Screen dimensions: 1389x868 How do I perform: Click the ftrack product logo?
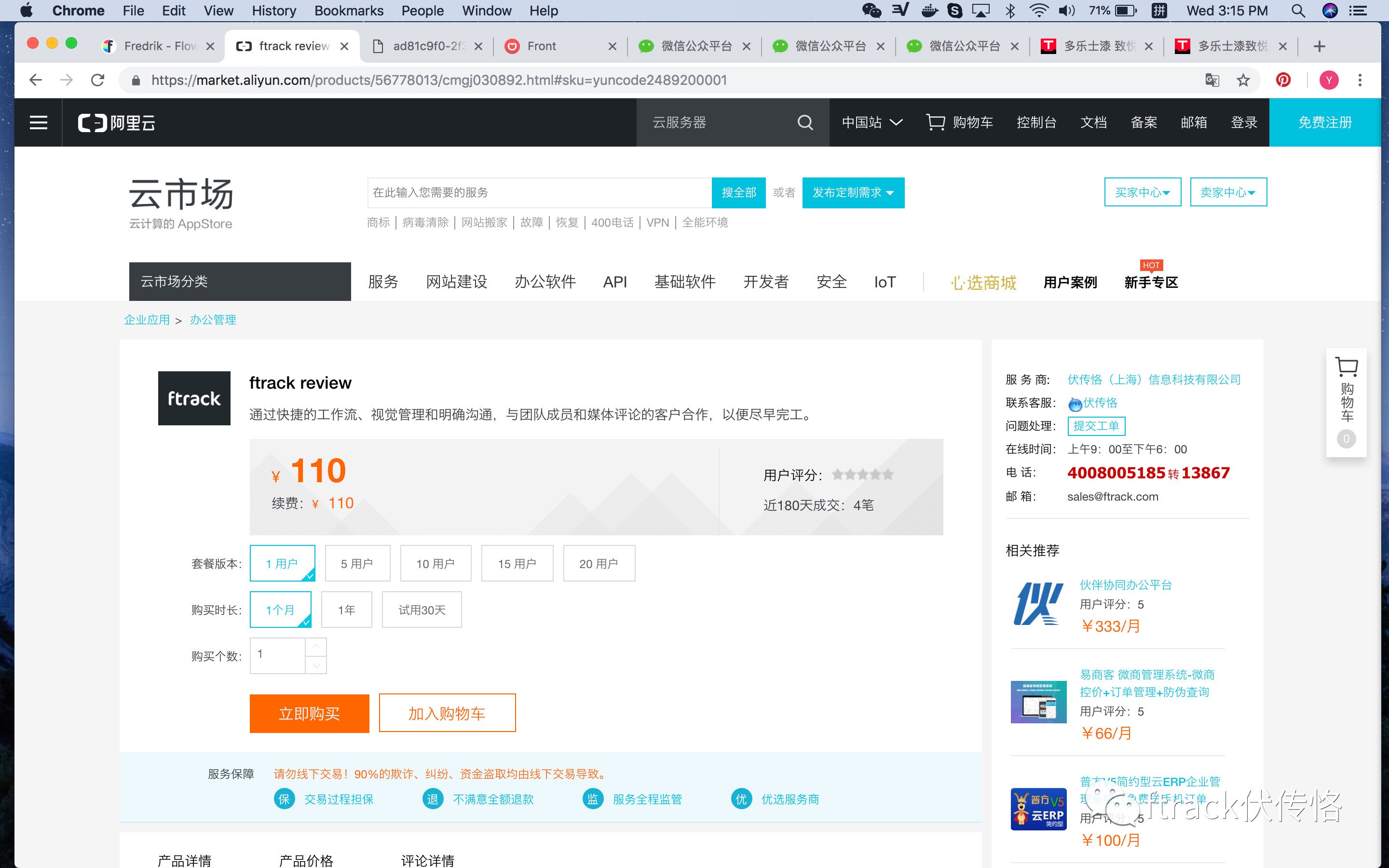point(194,398)
